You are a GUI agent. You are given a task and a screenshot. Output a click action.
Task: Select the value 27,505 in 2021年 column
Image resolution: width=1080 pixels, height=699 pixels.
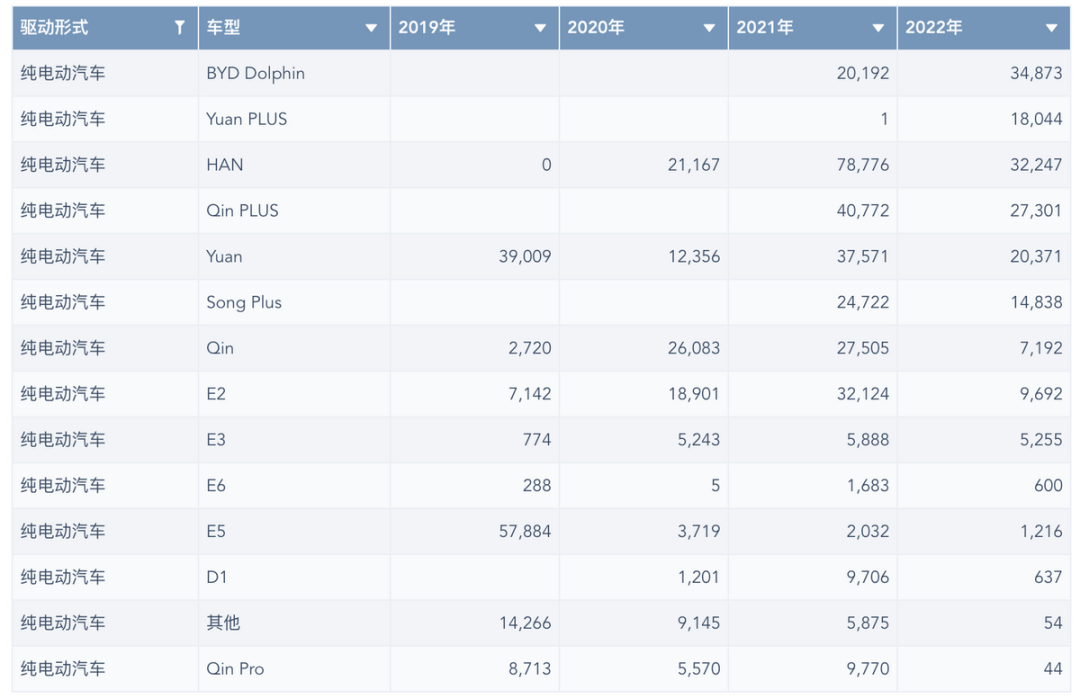[863, 348]
